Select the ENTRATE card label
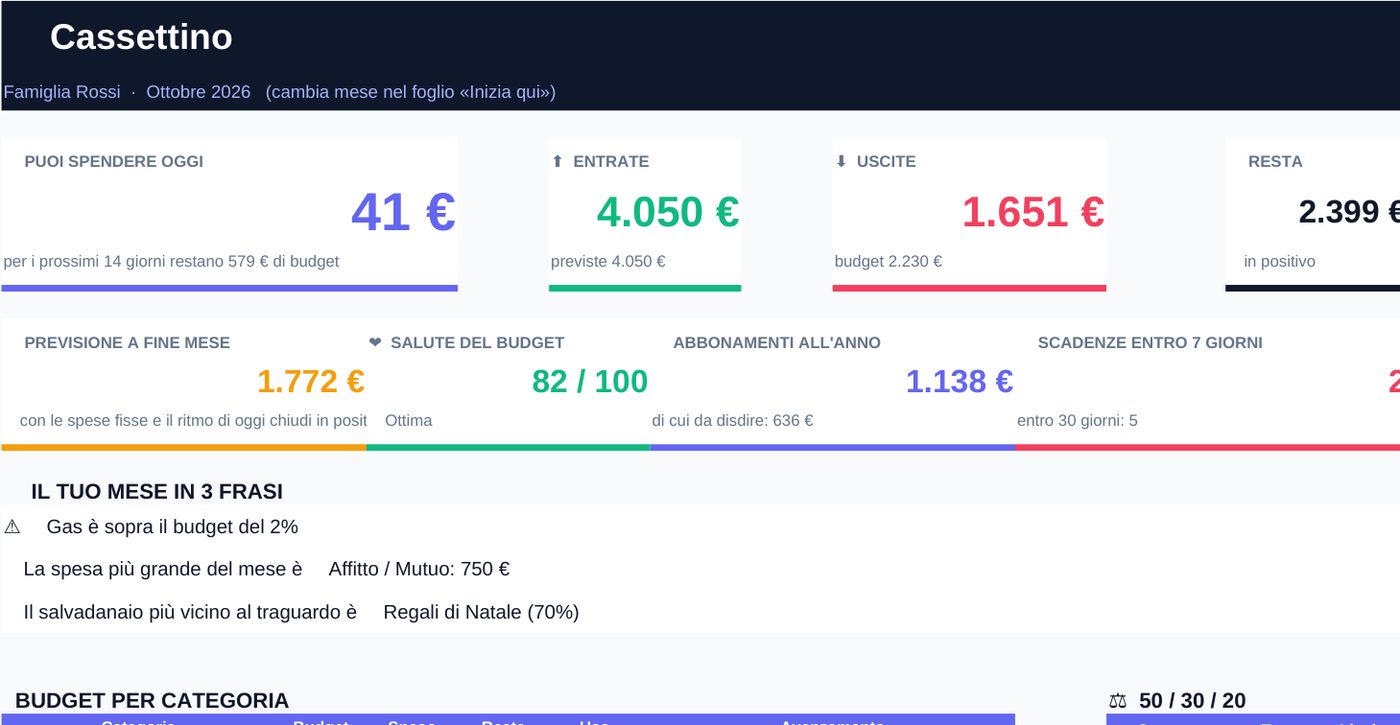Viewport: 1400px width, 725px height. [x=611, y=161]
